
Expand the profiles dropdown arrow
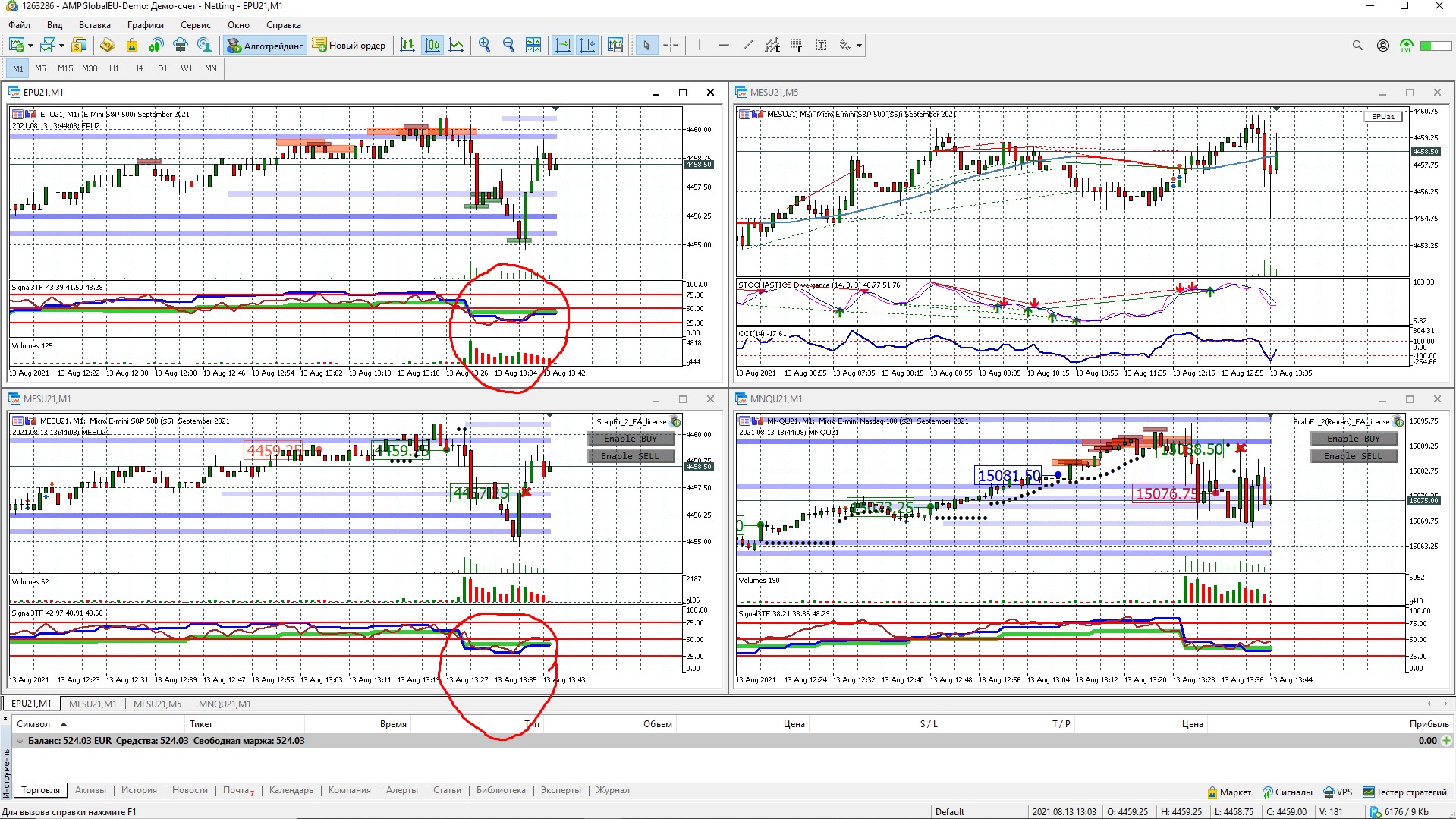(x=61, y=46)
